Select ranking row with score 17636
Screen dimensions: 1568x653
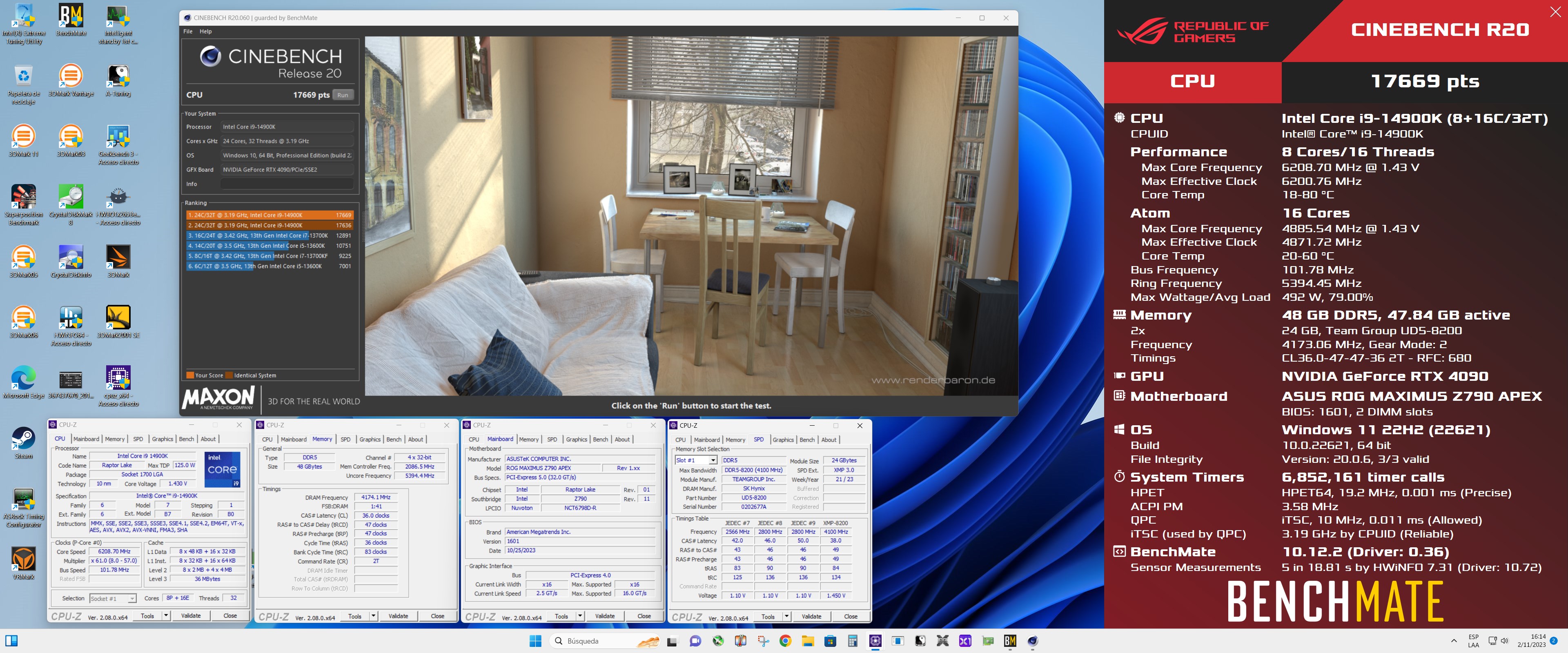click(269, 225)
